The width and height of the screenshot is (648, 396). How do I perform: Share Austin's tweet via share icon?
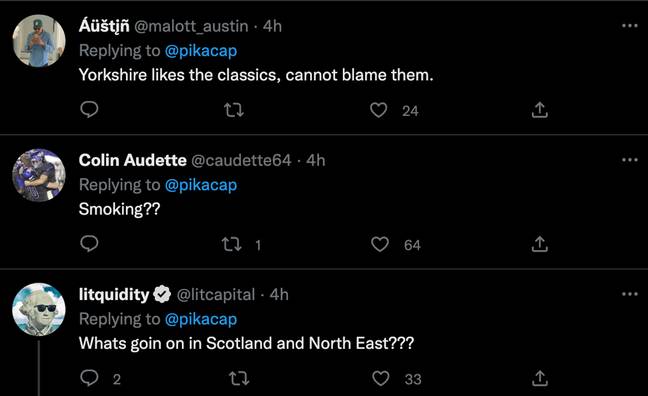pyautogui.click(x=540, y=110)
